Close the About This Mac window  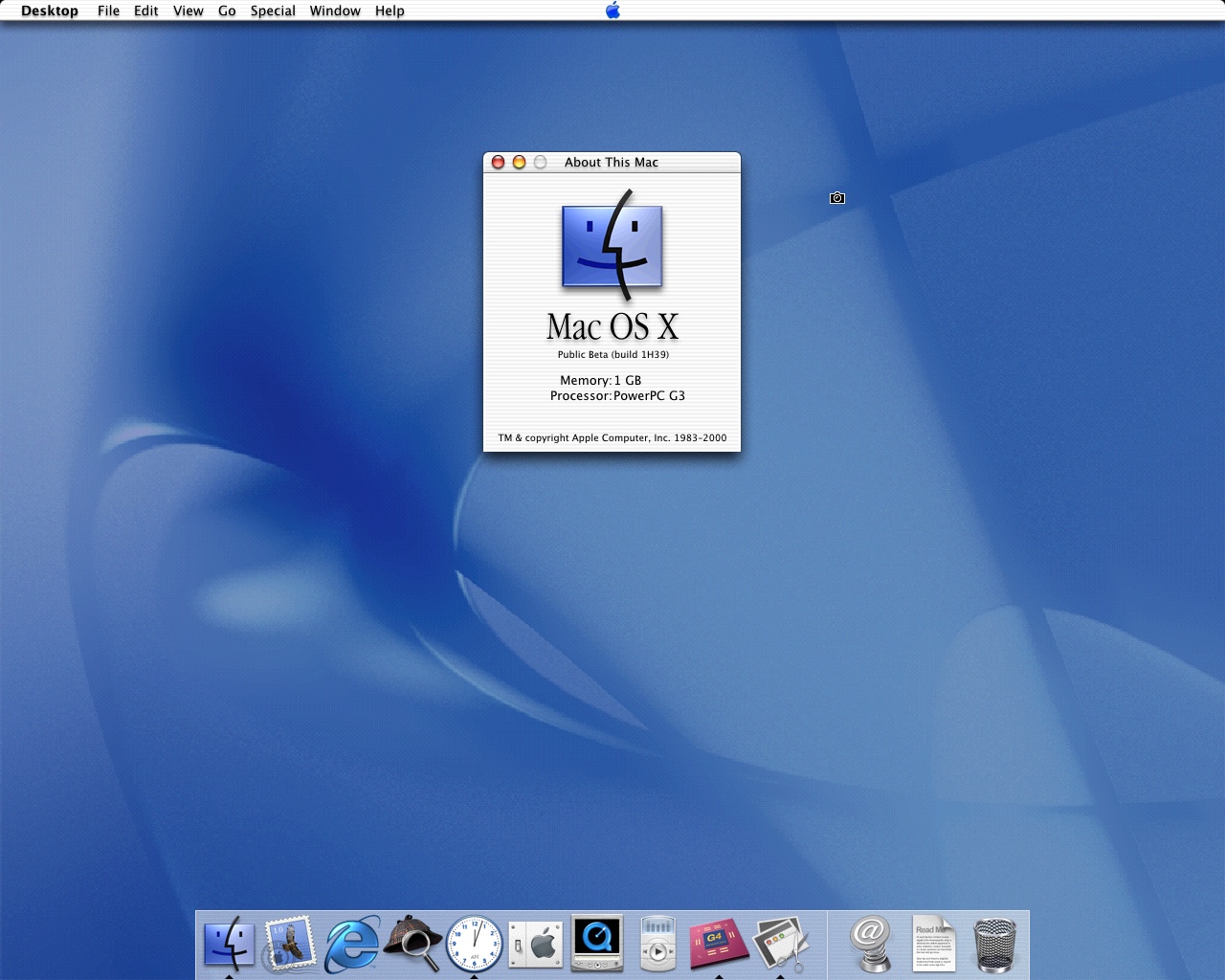click(498, 163)
